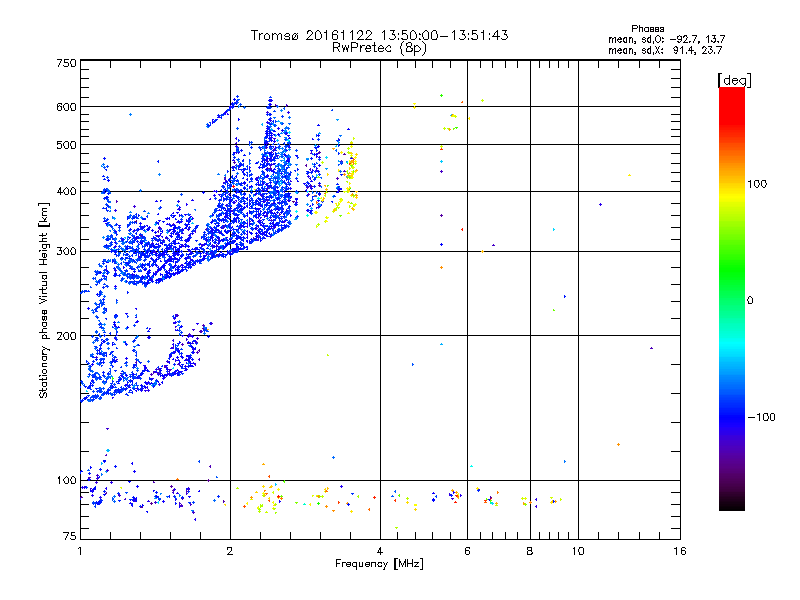Click the y-axis '200' tick label
The image size is (800, 600).
(x=66, y=336)
